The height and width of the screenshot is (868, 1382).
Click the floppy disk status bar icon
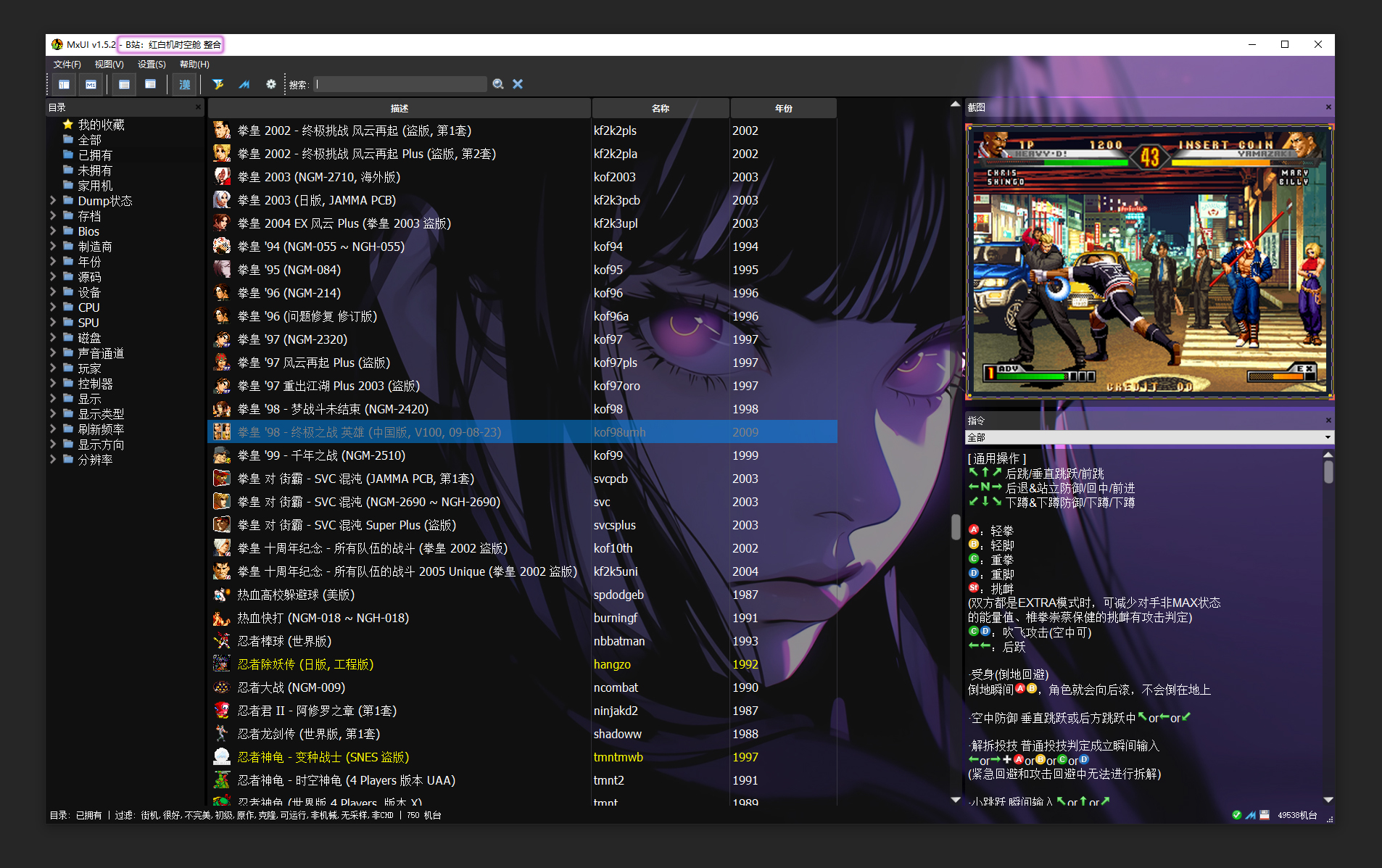pos(1265,815)
